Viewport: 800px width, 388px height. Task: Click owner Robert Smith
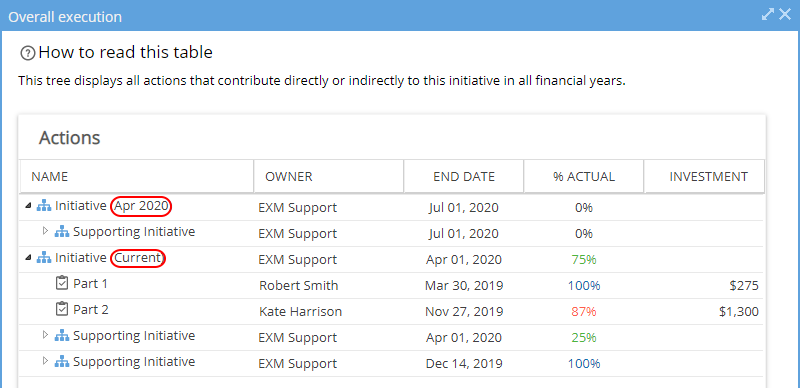click(x=298, y=285)
